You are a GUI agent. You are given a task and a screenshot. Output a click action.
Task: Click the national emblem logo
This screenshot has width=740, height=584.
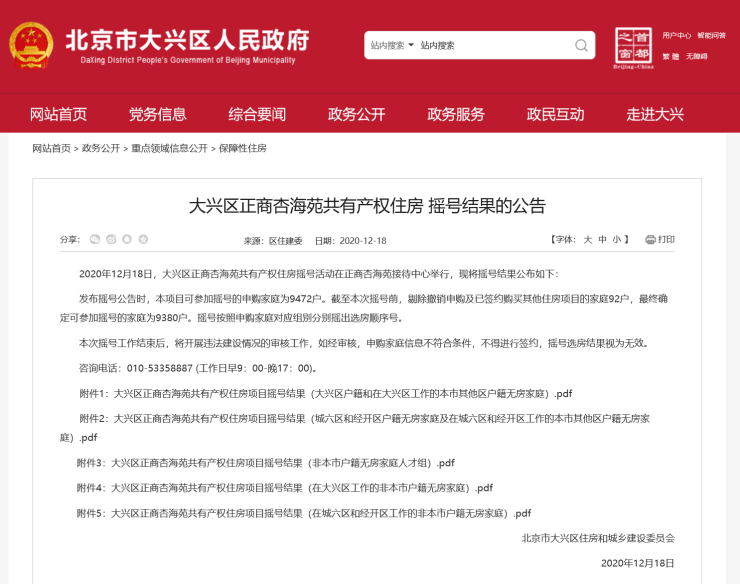(x=31, y=46)
